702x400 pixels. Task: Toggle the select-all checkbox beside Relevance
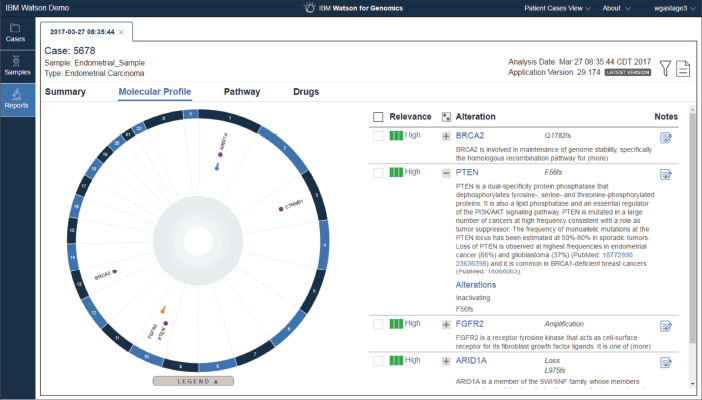tap(378, 117)
